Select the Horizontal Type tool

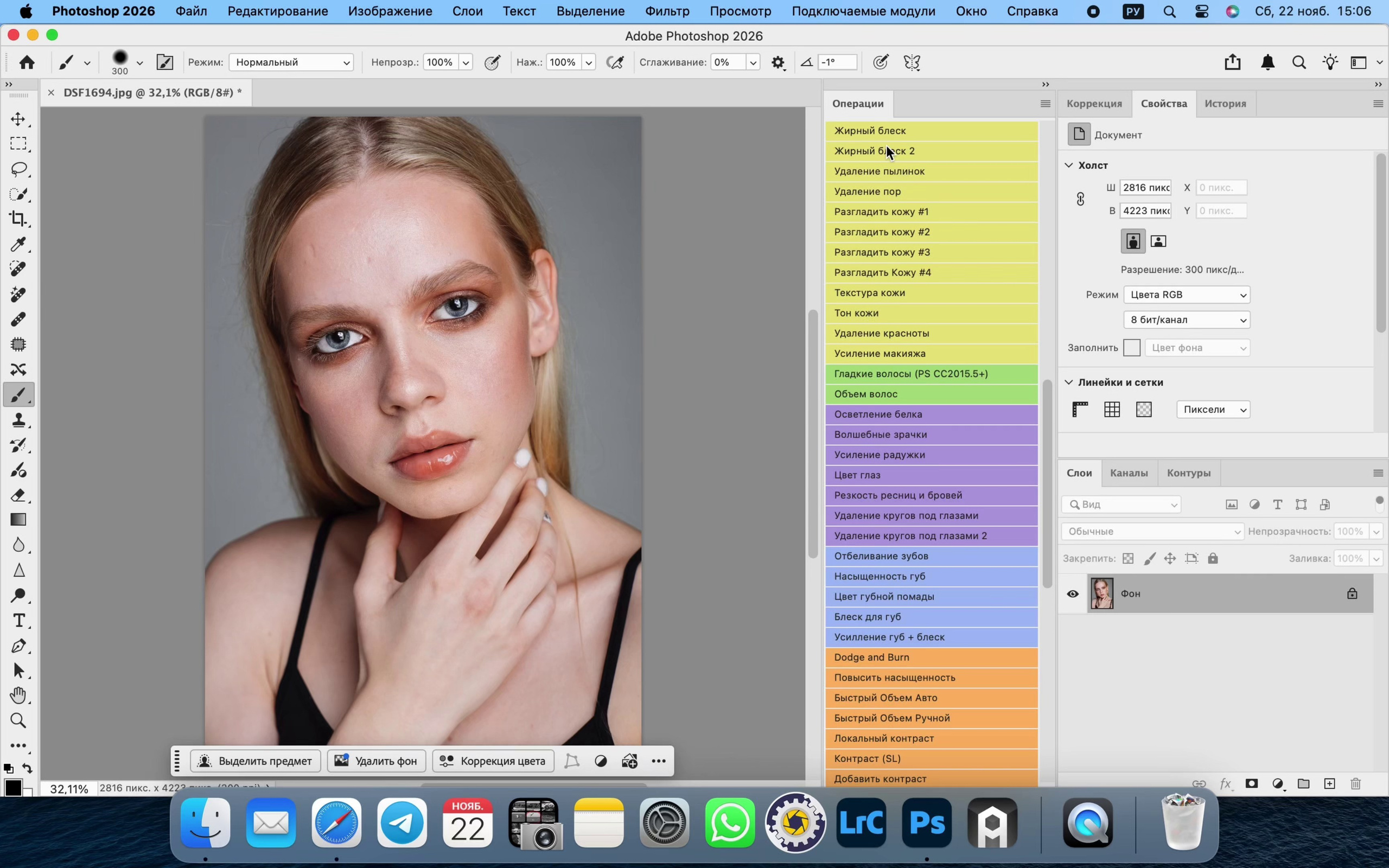coord(18,621)
